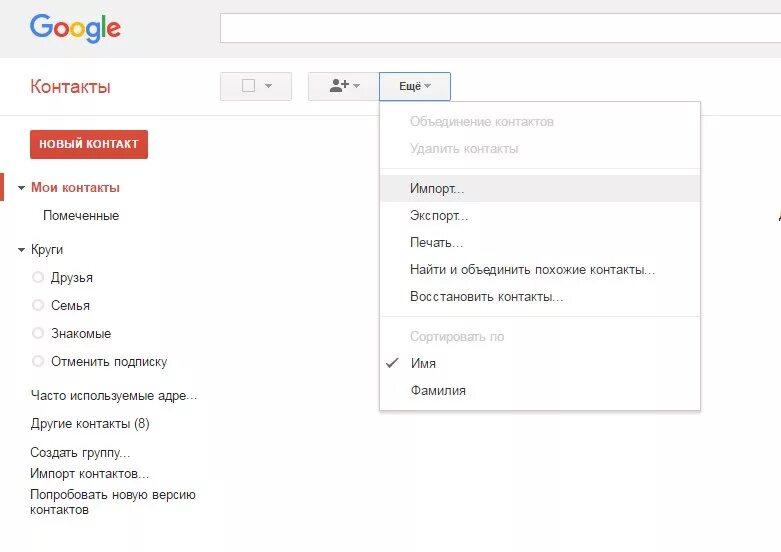Select the Друзья circle
This screenshot has height=552, width=781.
tap(72, 277)
